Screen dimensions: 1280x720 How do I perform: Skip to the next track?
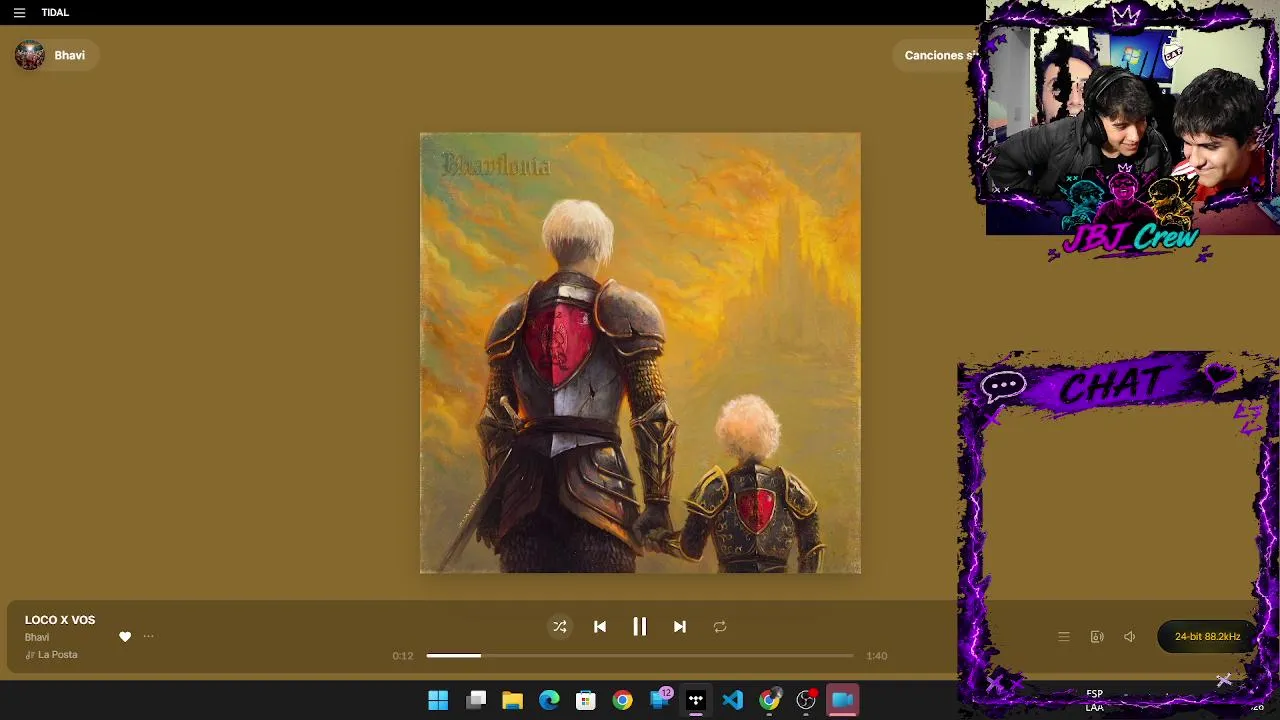(x=680, y=627)
